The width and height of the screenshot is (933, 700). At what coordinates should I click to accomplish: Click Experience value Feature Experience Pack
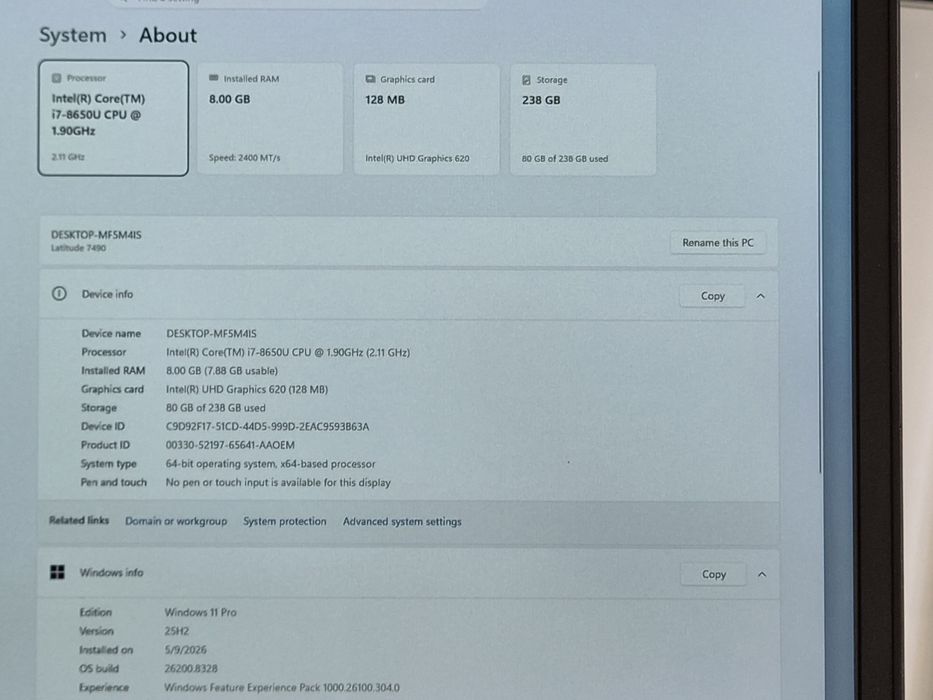point(282,688)
